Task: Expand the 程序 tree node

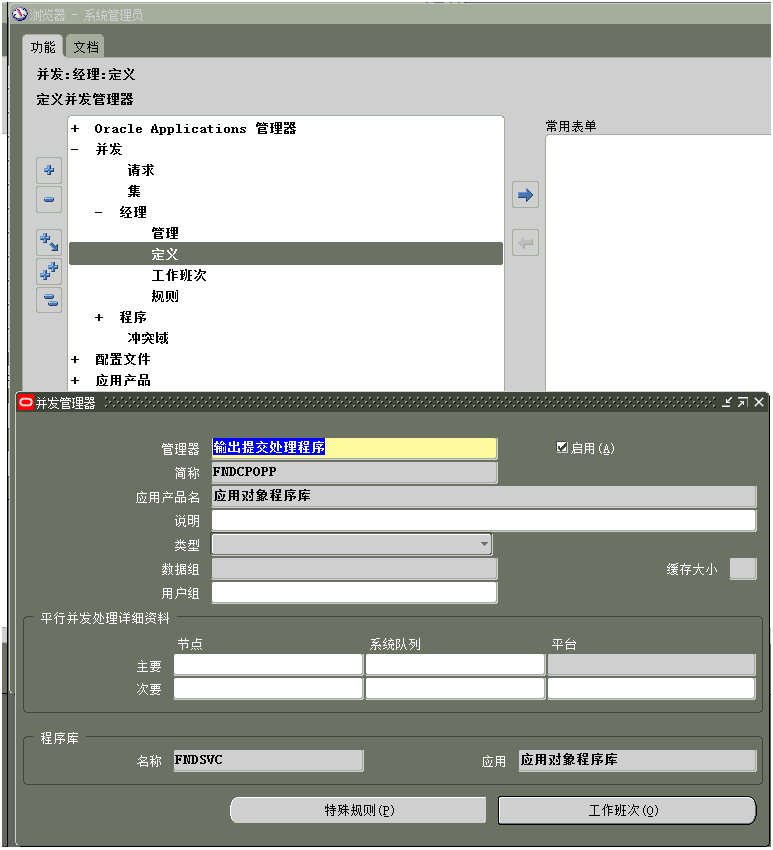Action: pos(99,318)
